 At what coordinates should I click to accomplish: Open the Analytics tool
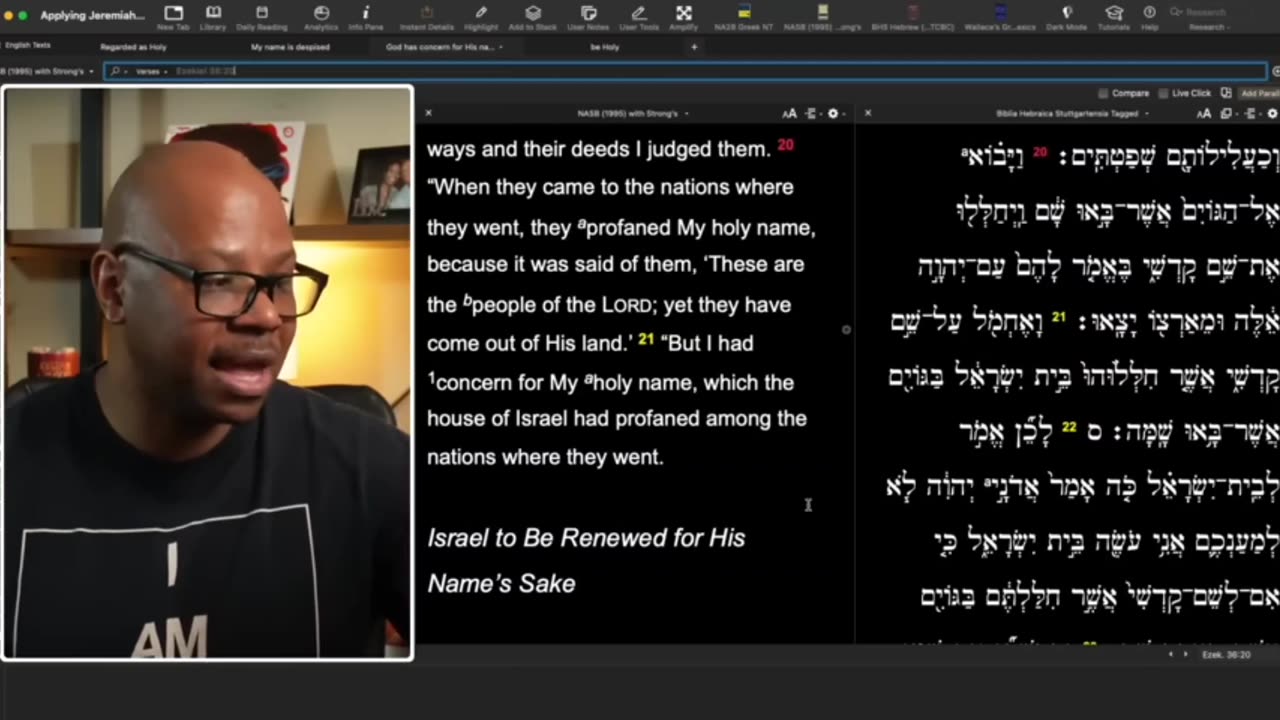pyautogui.click(x=321, y=17)
